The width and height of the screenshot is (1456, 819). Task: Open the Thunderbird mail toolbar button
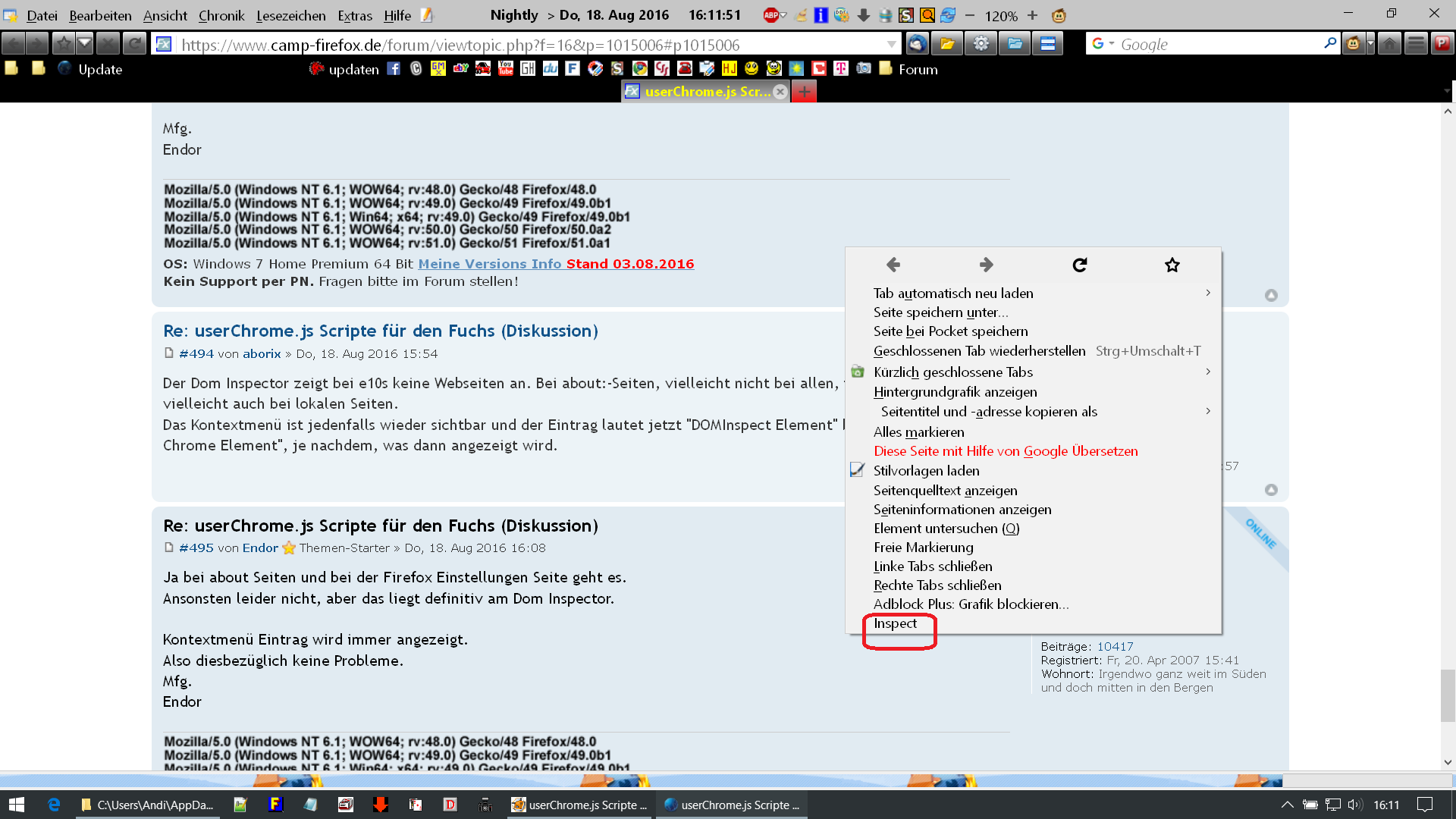point(917,44)
